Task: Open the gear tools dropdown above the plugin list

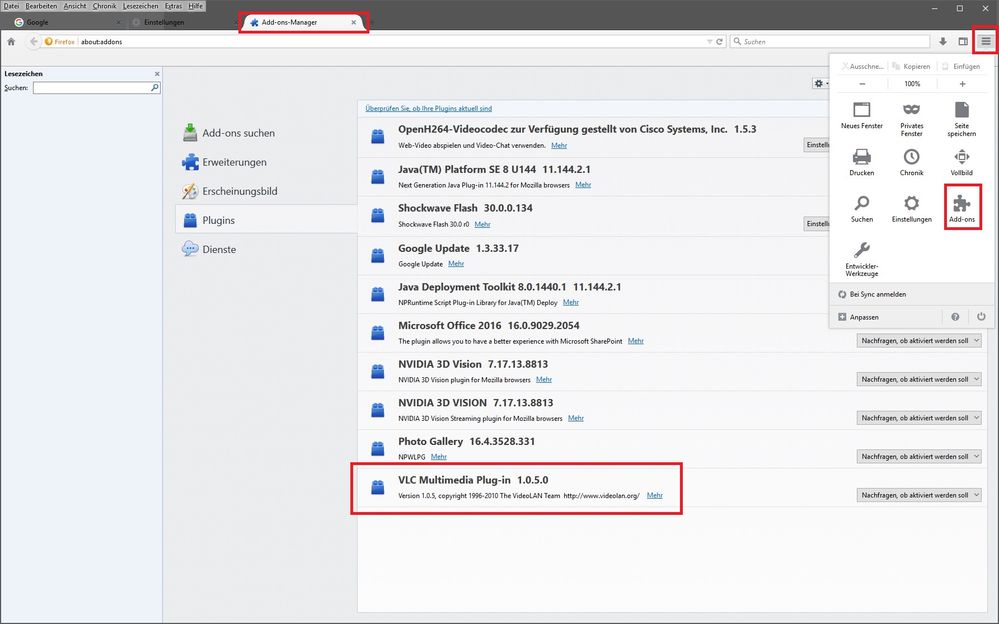Action: pos(820,83)
